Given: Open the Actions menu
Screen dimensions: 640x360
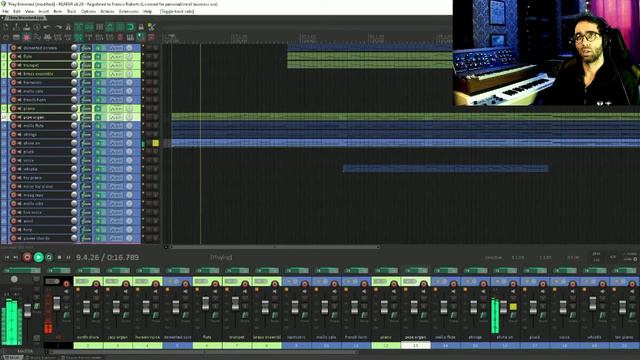Looking at the screenshot, I should point(107,11).
